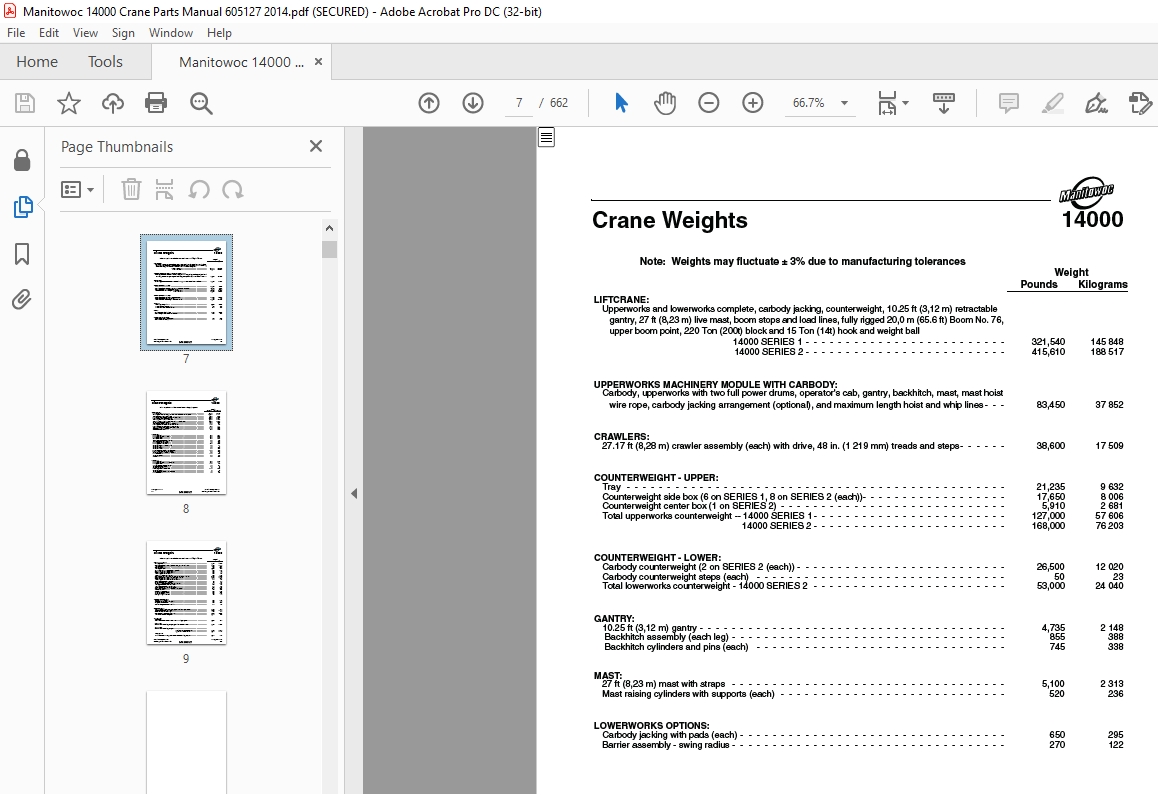Collapse the navigation pane arrow

click(354, 493)
